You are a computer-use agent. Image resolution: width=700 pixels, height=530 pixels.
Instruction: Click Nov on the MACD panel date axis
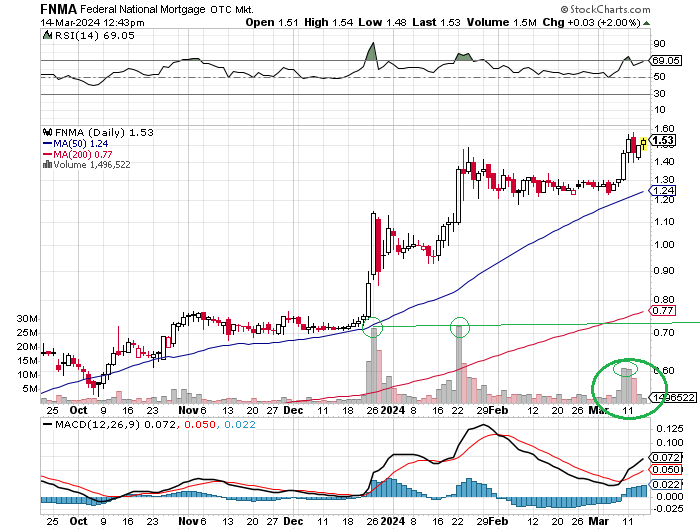click(188, 521)
